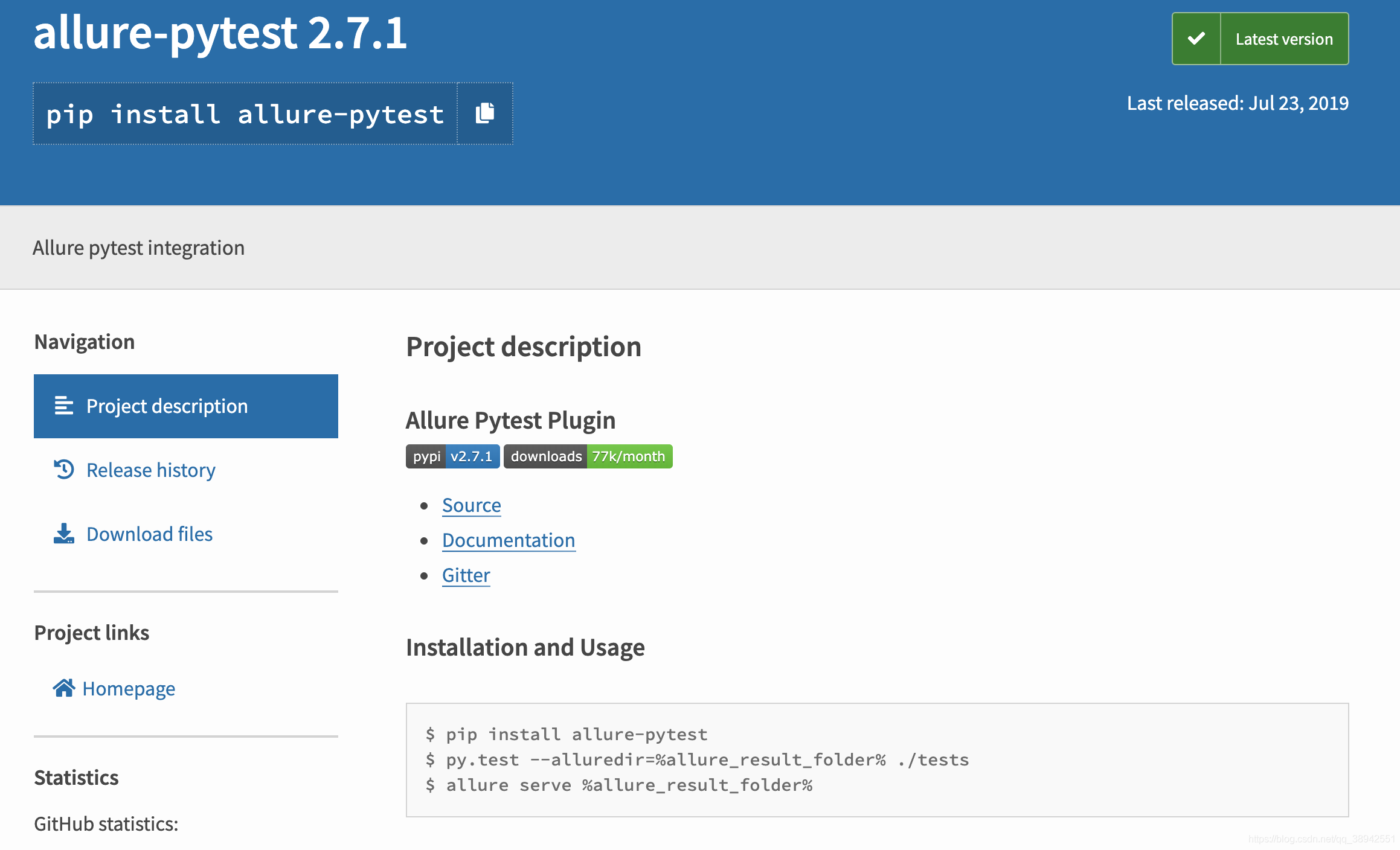
Task: Click the 'Project links' heading
Action: (x=92, y=633)
